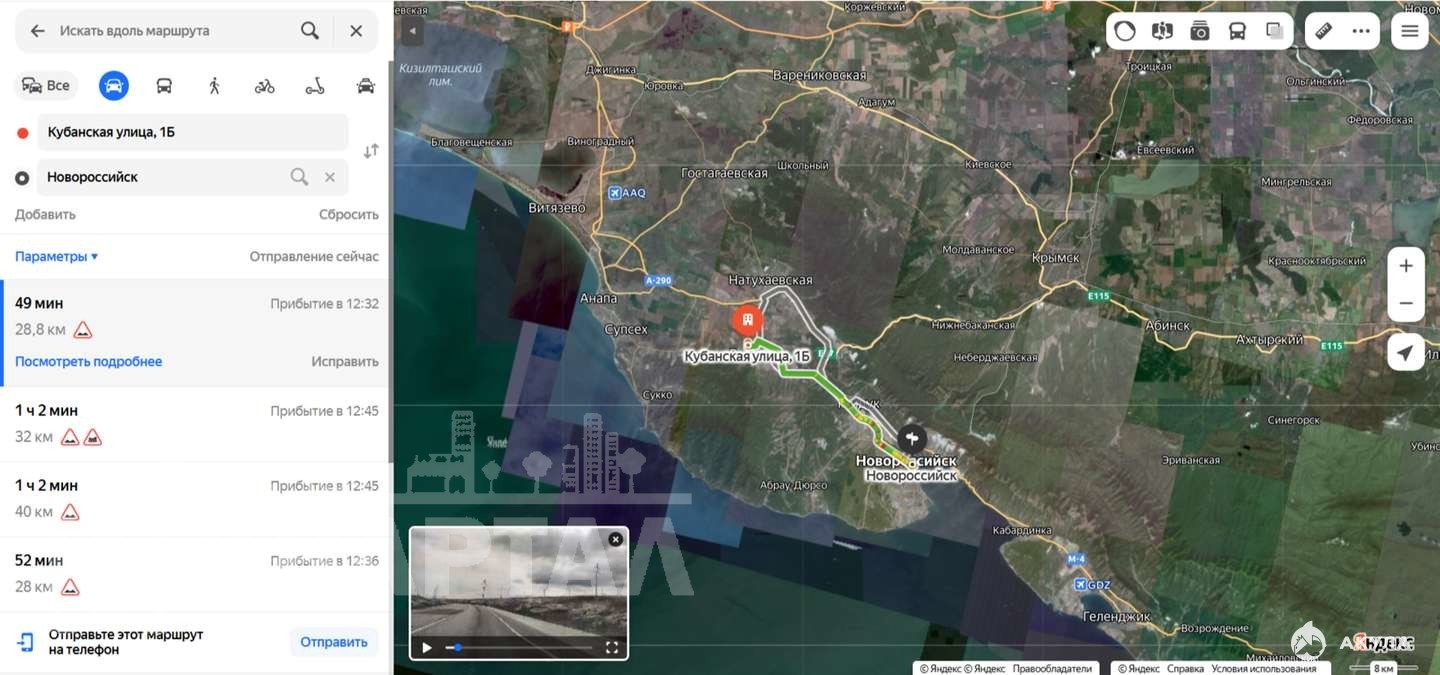Toggle the traffic layer on the map
This screenshot has height=675, width=1440.
(1125, 31)
